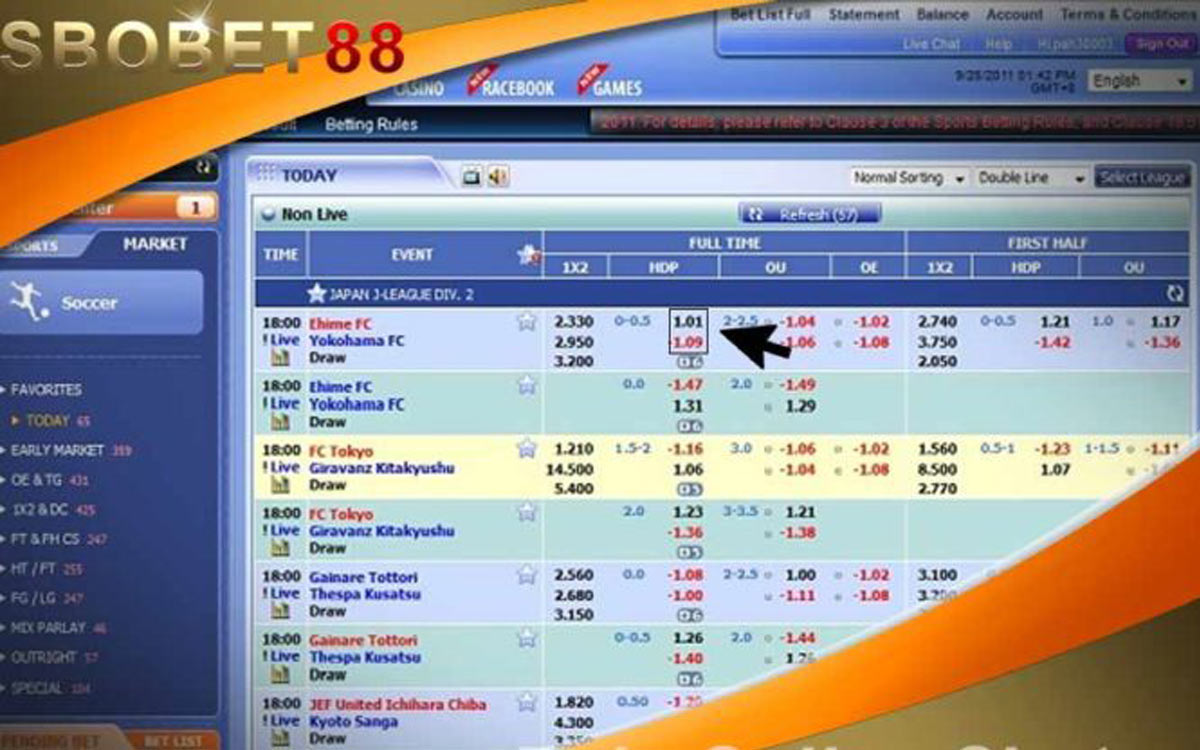Open stats icon for Ehime FC -1.47 row
The image size is (1200, 750).
[x=281, y=422]
